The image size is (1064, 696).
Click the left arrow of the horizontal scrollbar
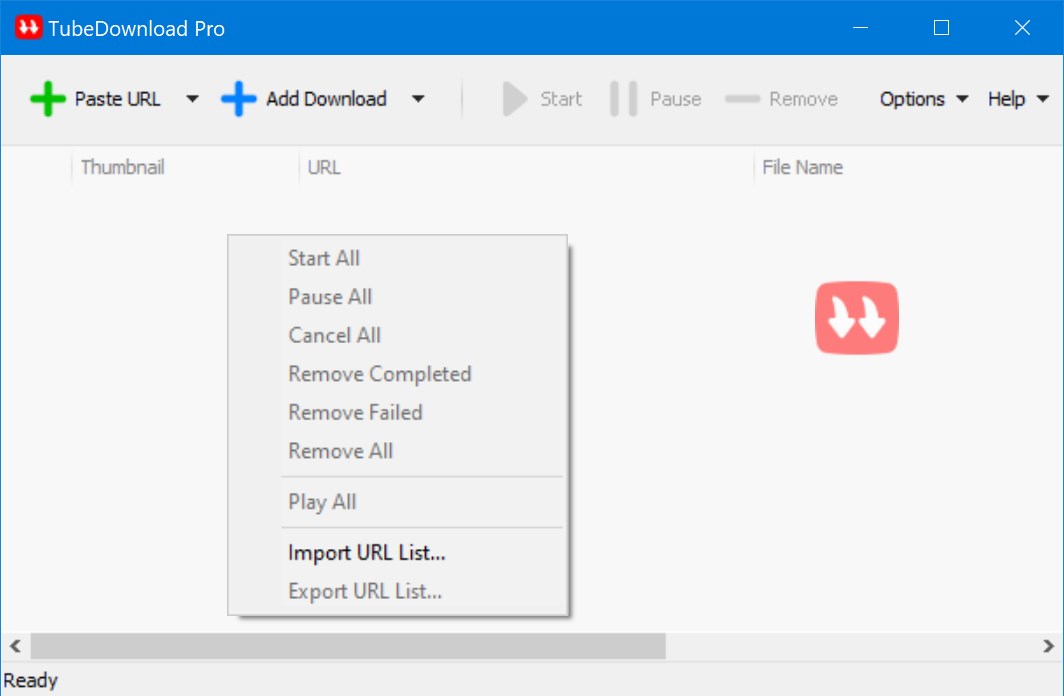(14, 646)
